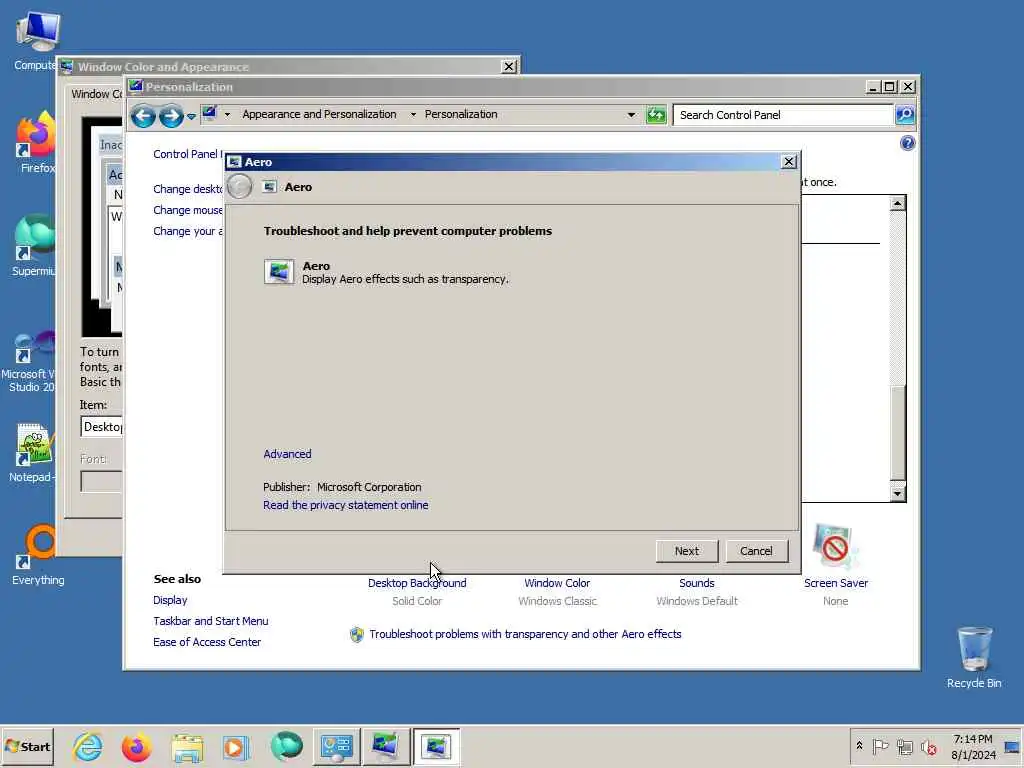The width and height of the screenshot is (1024, 768).
Task: Minimize the Personalization window
Action: (x=872, y=86)
